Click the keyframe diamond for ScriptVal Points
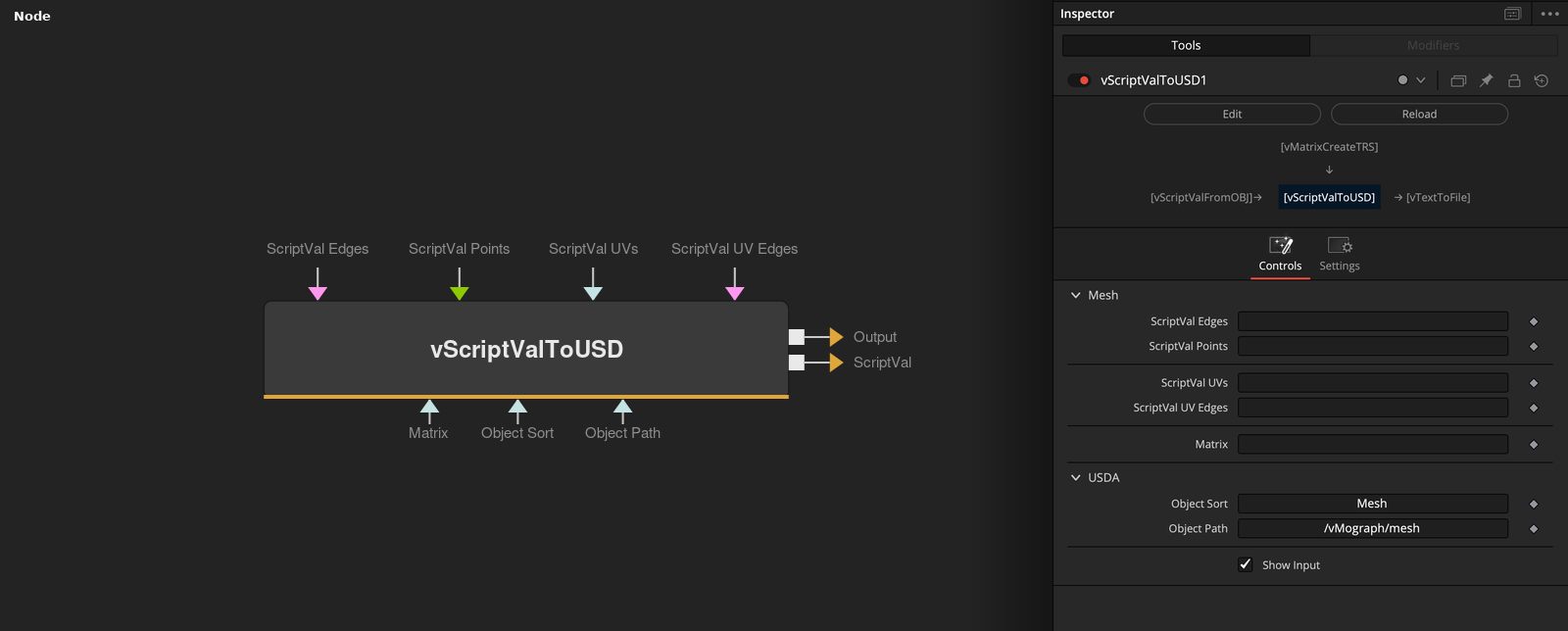This screenshot has height=631, width=1568. (1534, 346)
